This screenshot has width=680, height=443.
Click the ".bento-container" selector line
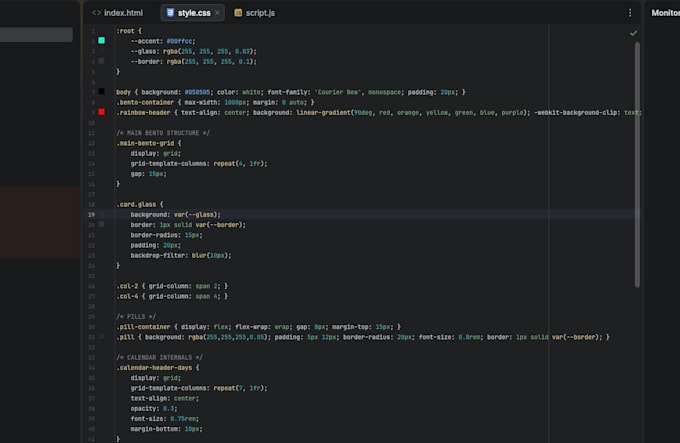click(x=215, y=103)
